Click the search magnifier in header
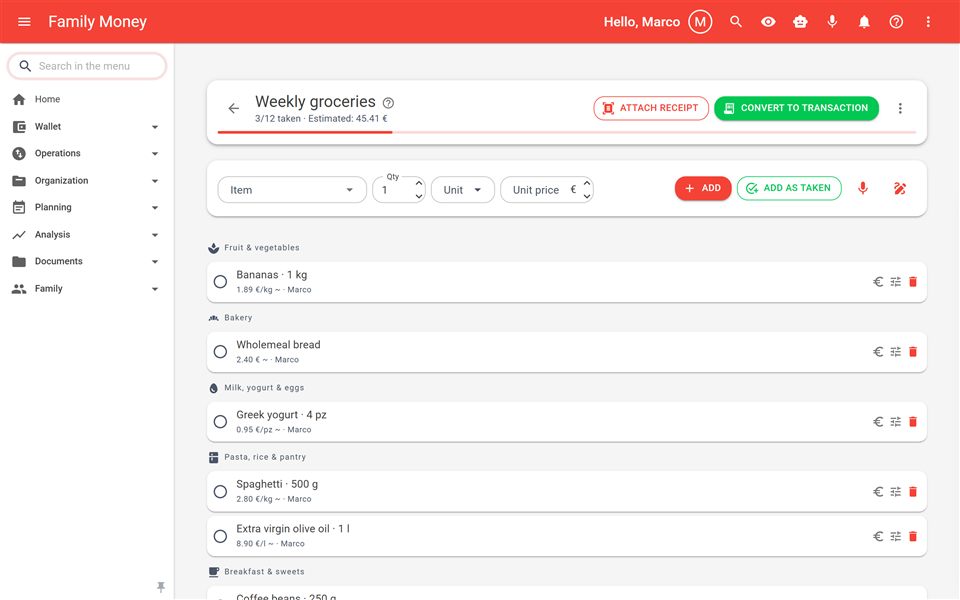The width and height of the screenshot is (960, 600). [736, 22]
